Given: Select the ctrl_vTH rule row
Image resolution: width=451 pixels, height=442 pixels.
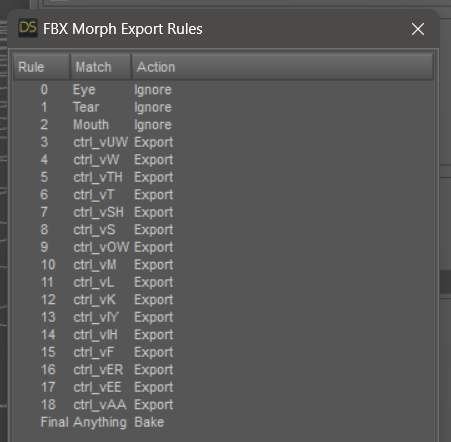Looking at the screenshot, I should pyautogui.click(x=224, y=177).
